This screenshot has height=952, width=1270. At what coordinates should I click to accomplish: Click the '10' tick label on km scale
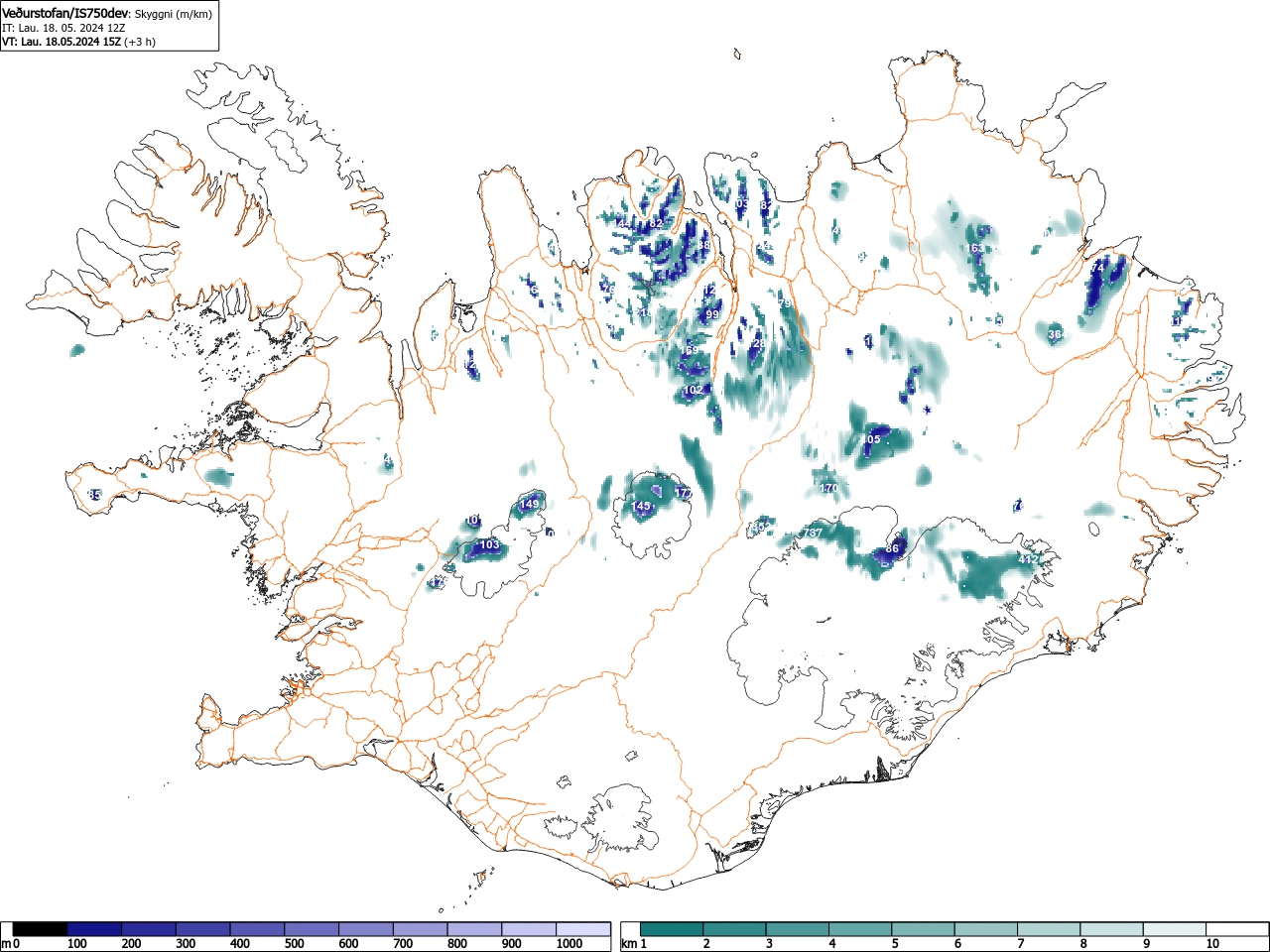[1212, 944]
